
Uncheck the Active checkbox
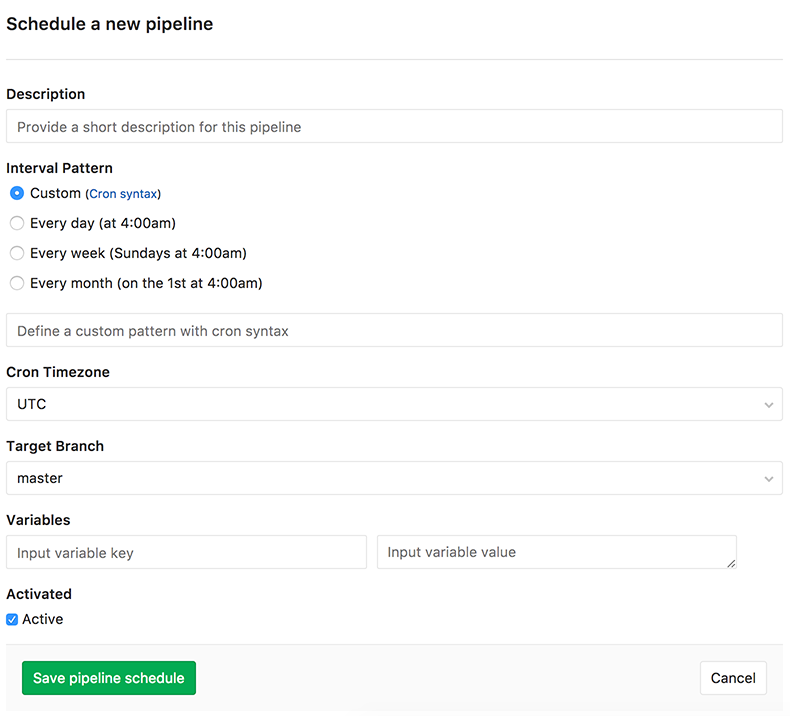[12, 619]
